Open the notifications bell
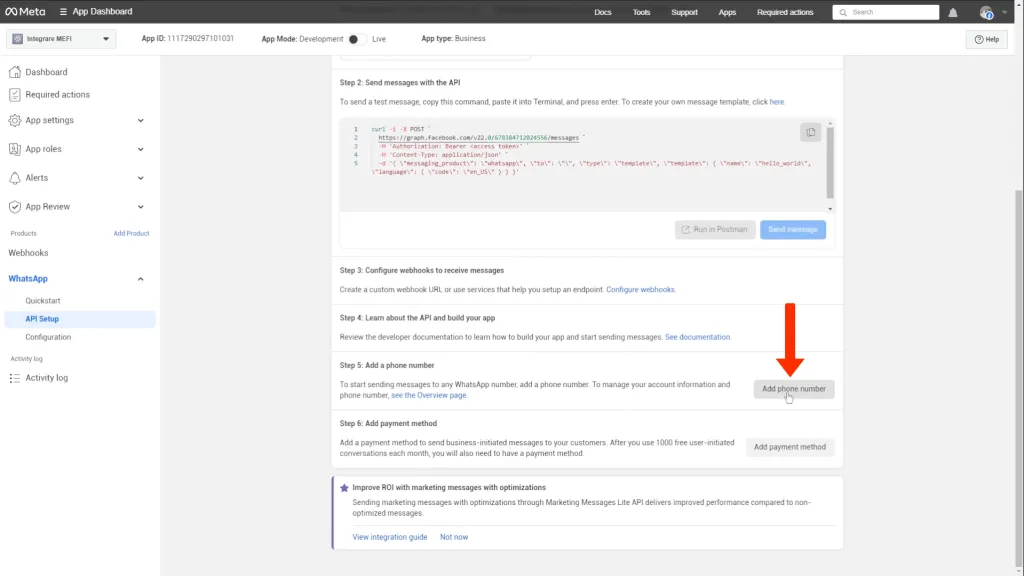The height and width of the screenshot is (576, 1024). coord(953,12)
